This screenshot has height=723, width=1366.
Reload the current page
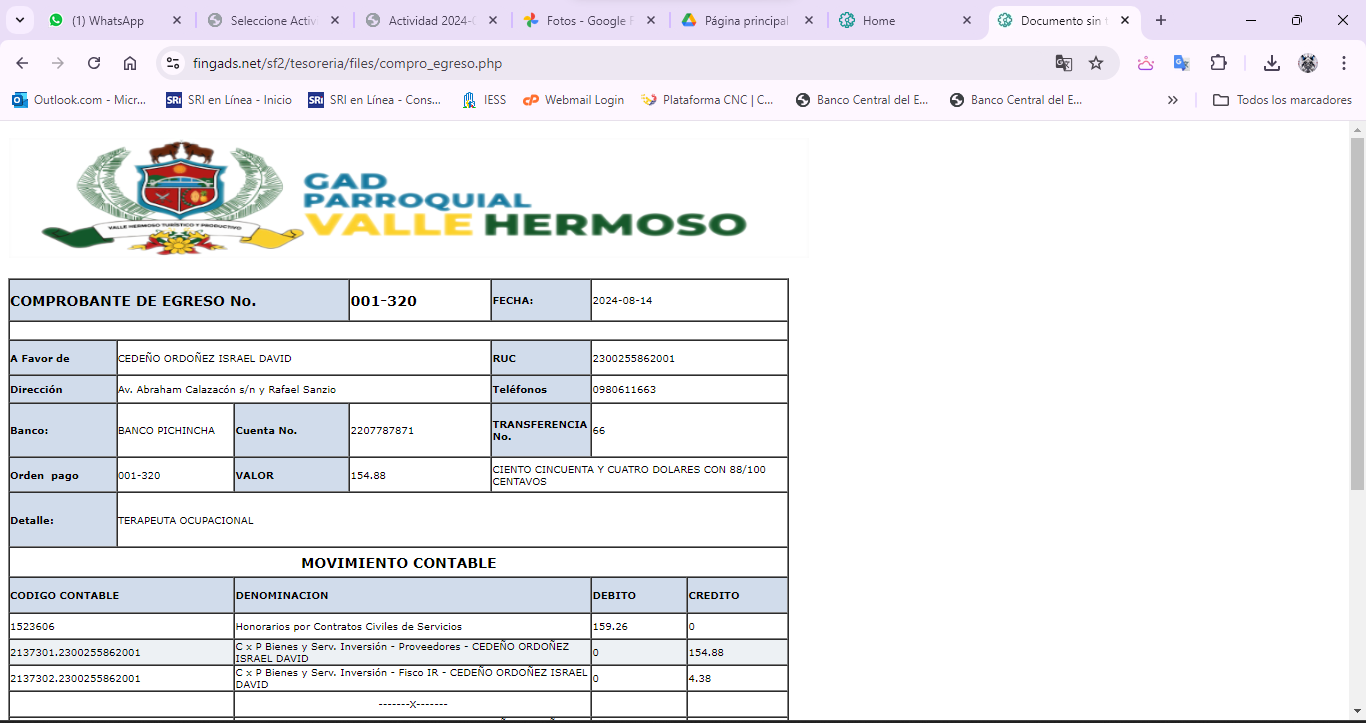click(94, 63)
